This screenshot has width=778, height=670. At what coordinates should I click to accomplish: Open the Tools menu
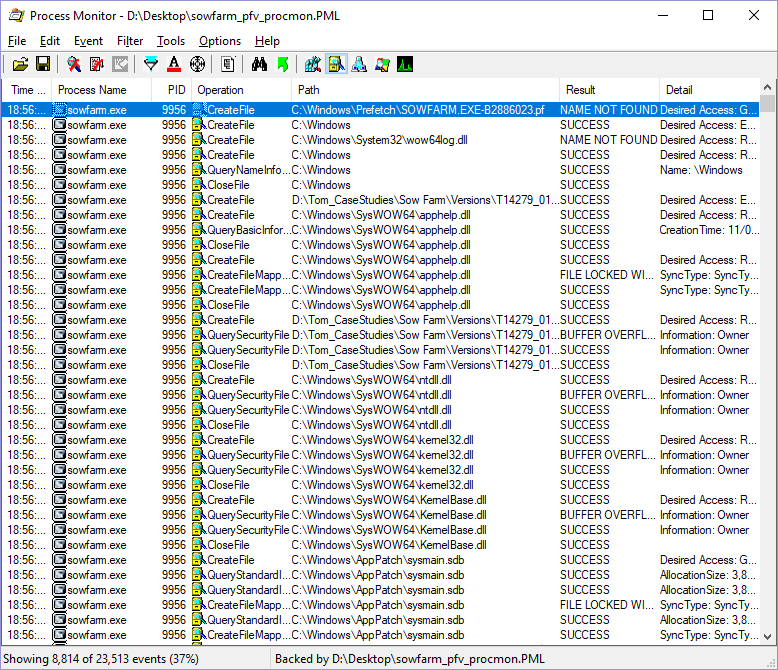pos(171,41)
